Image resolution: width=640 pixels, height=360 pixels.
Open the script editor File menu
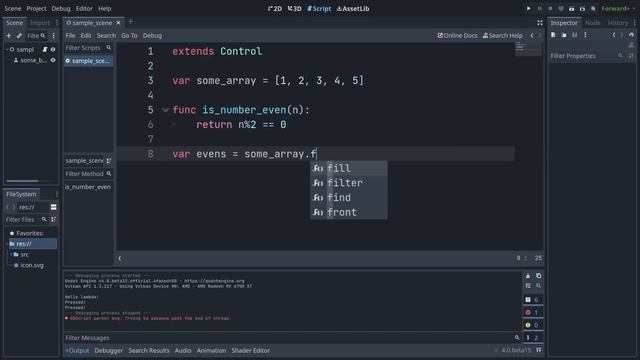point(70,36)
